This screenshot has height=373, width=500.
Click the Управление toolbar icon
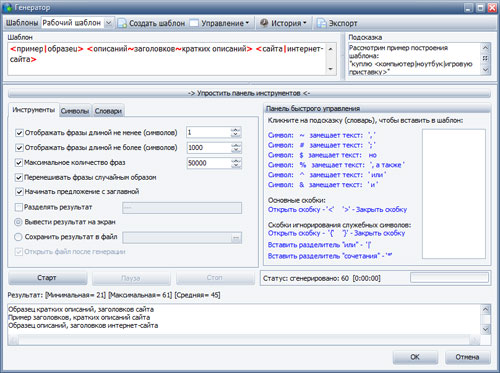(194, 23)
